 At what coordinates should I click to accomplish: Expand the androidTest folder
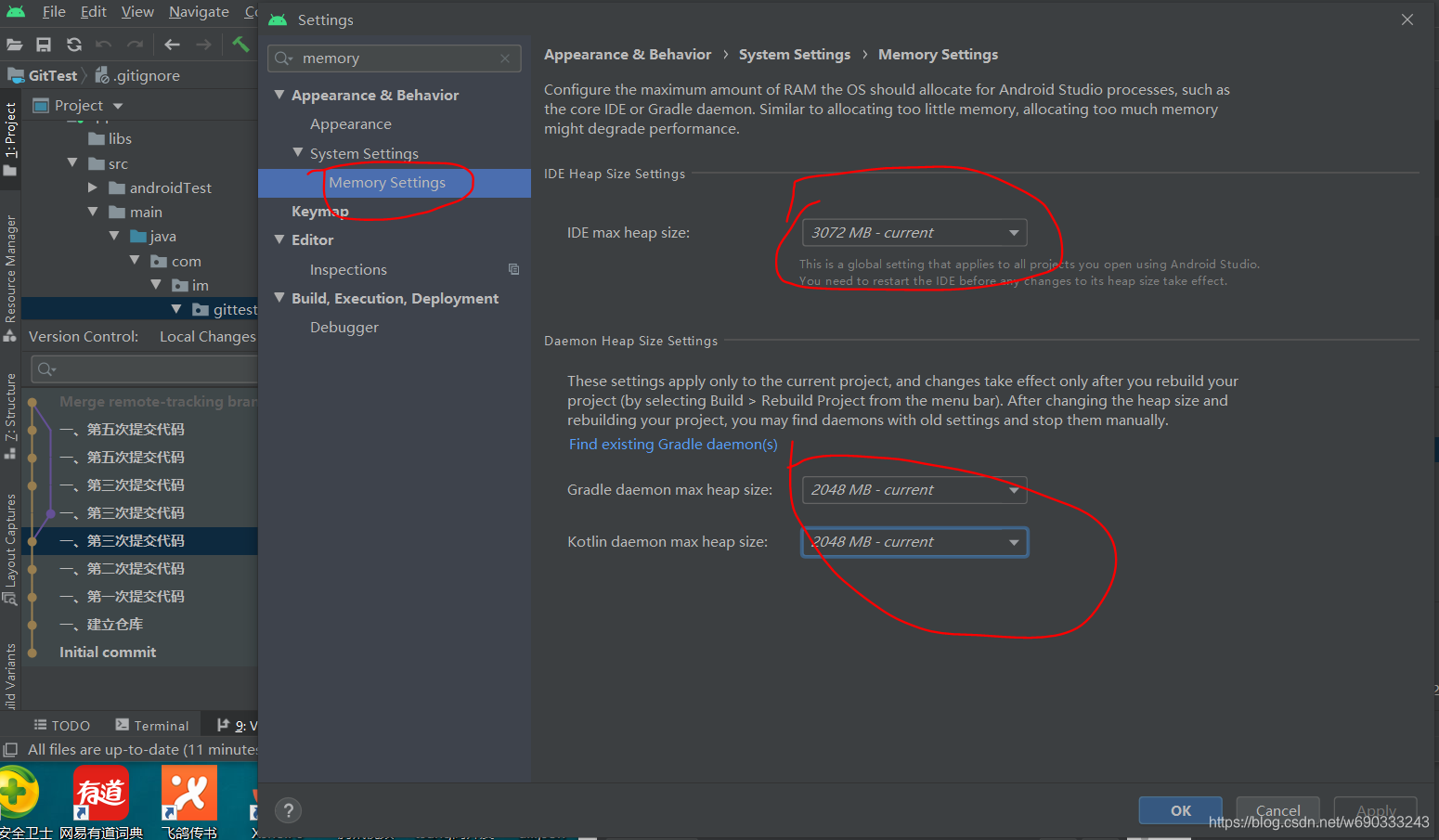tap(92, 187)
